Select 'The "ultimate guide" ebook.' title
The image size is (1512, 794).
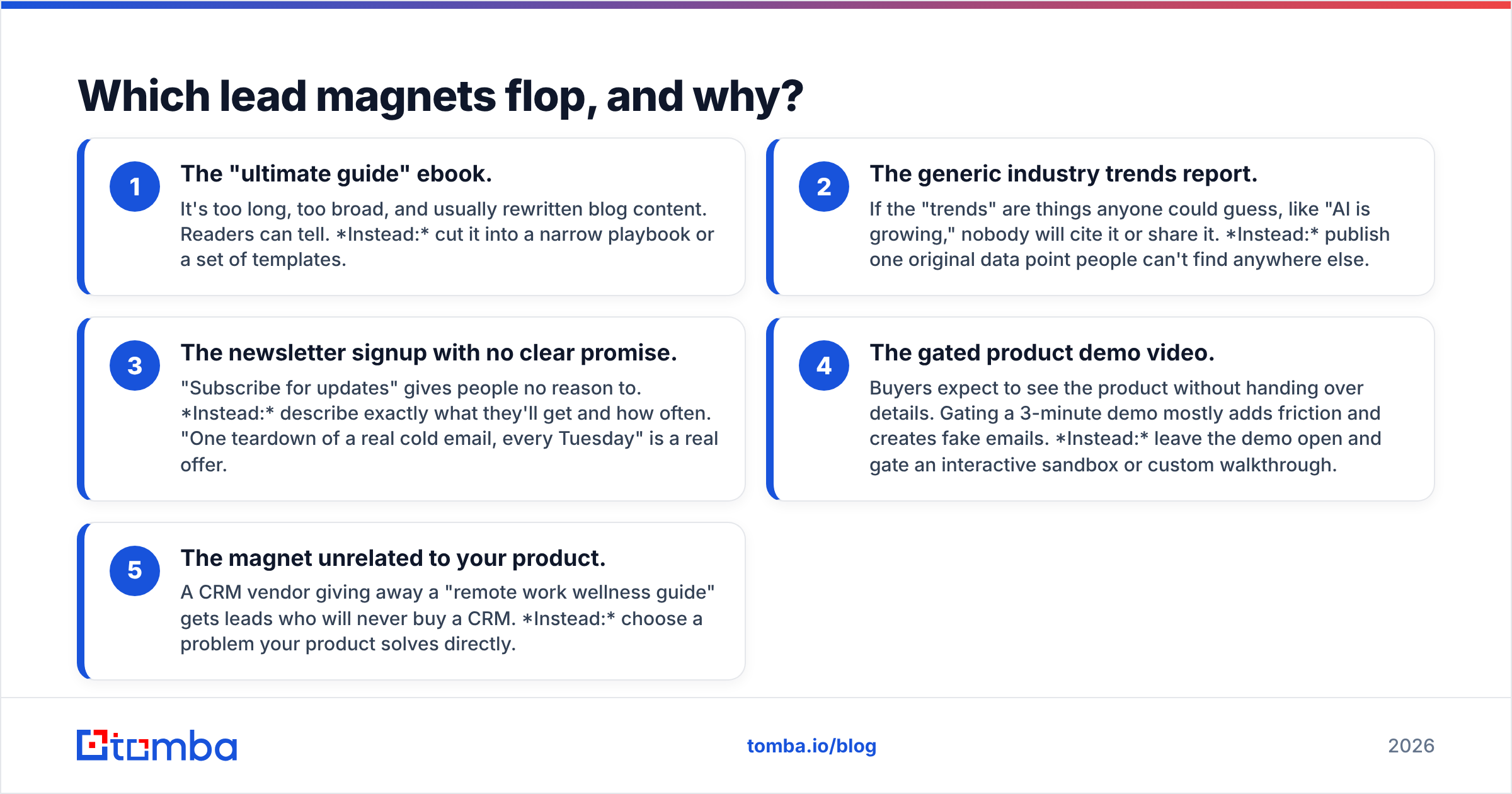tap(336, 174)
